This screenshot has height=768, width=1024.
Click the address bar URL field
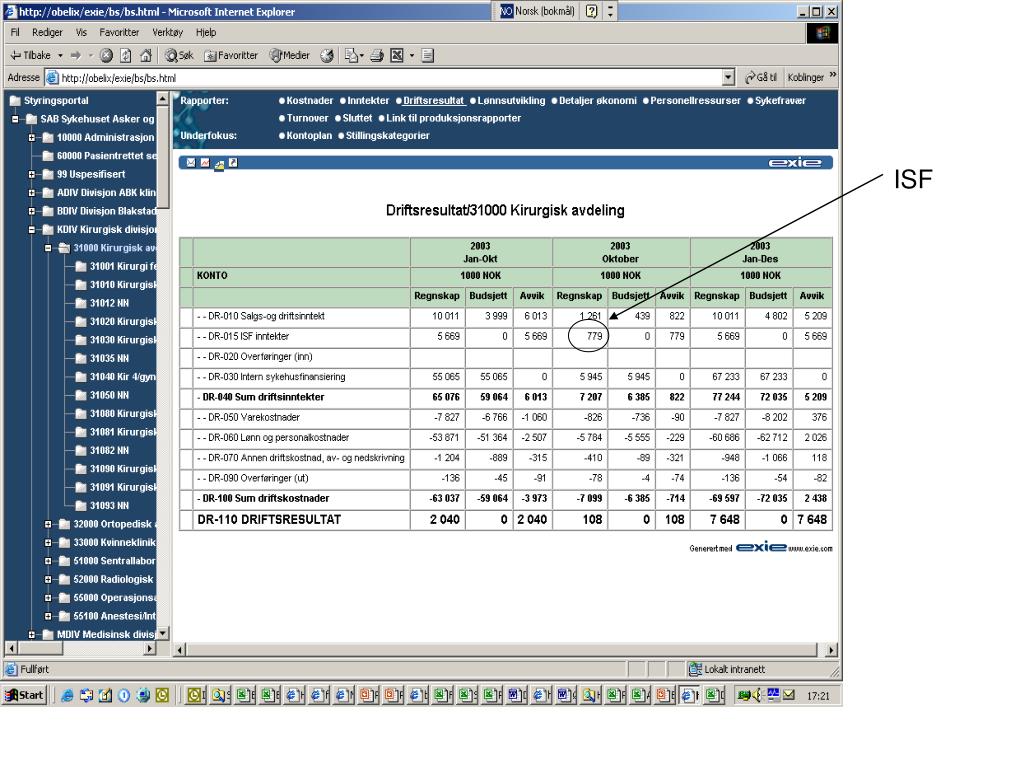click(383, 78)
